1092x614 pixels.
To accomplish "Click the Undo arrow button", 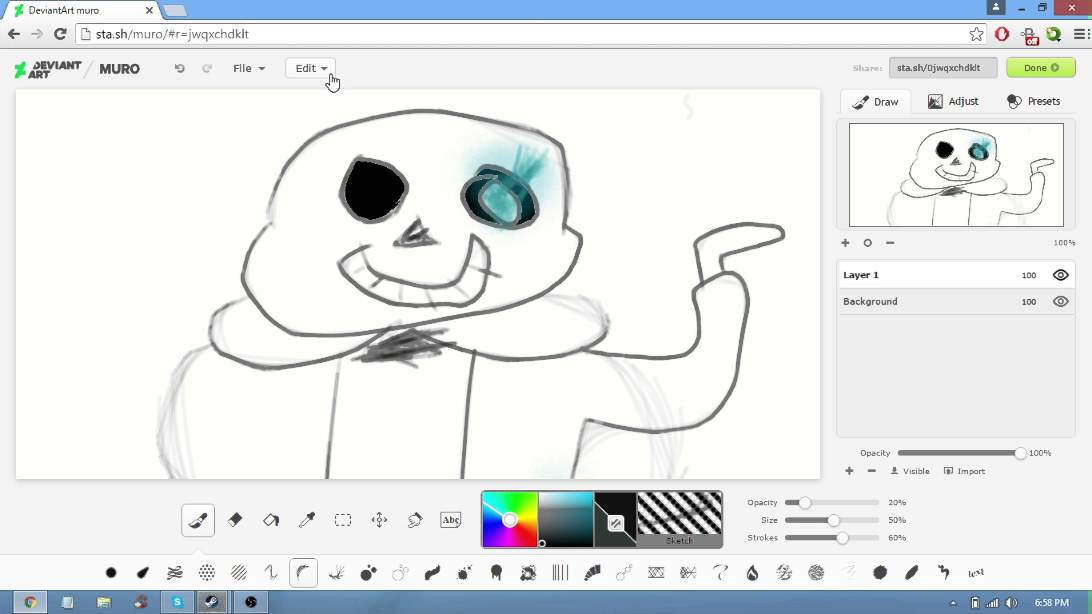I will coord(180,68).
